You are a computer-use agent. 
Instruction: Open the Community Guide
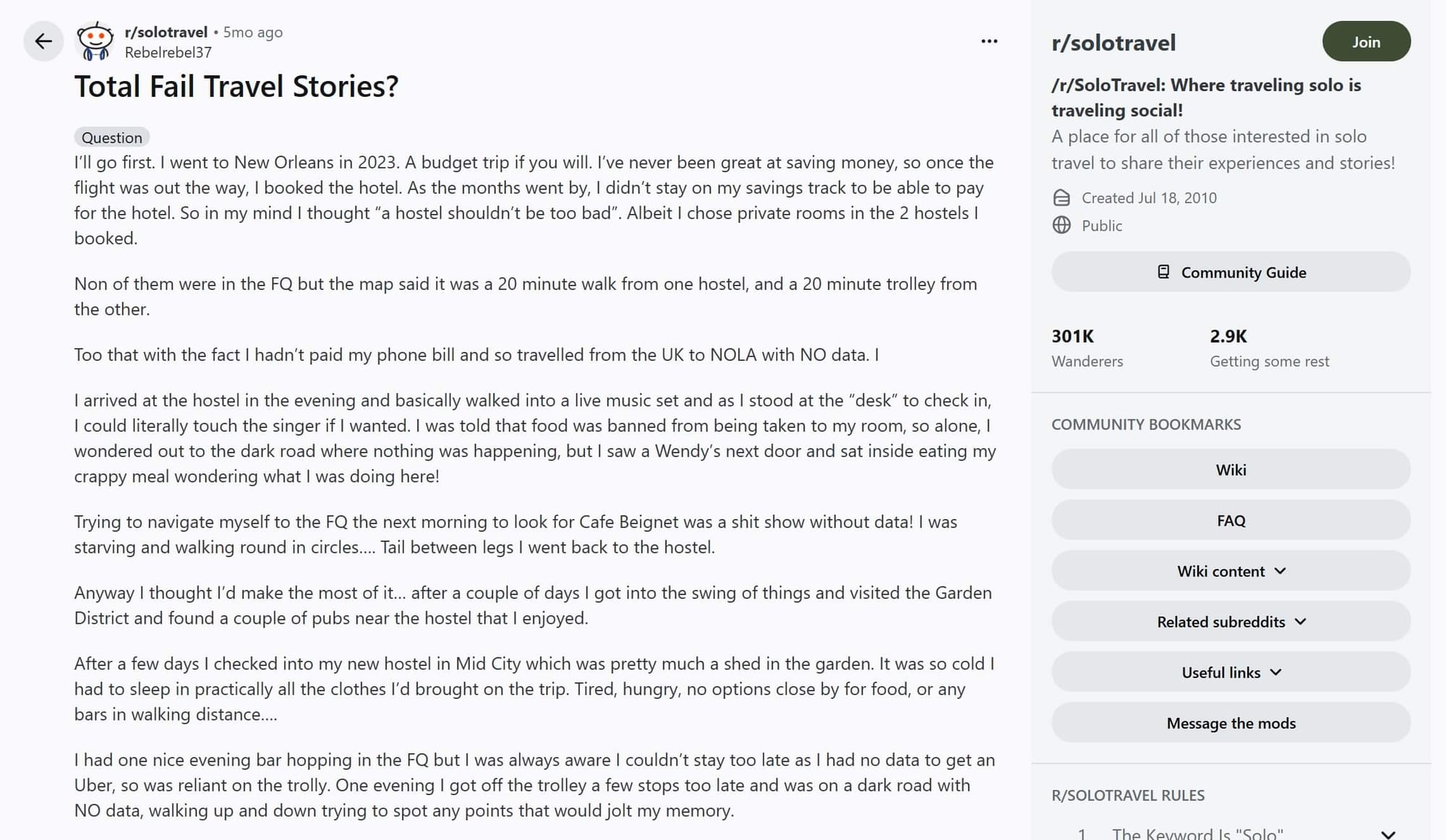(1231, 273)
